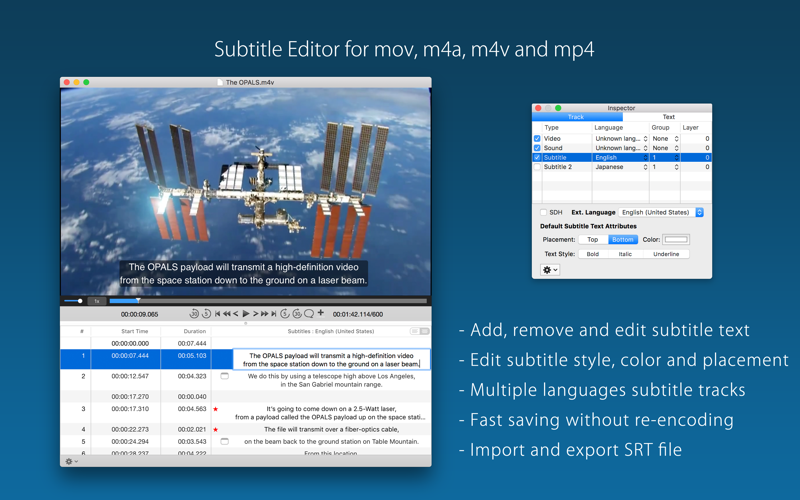Image resolution: width=800 pixels, height=500 pixels.
Task: Jump back 30 seconds icon
Action: [194, 314]
